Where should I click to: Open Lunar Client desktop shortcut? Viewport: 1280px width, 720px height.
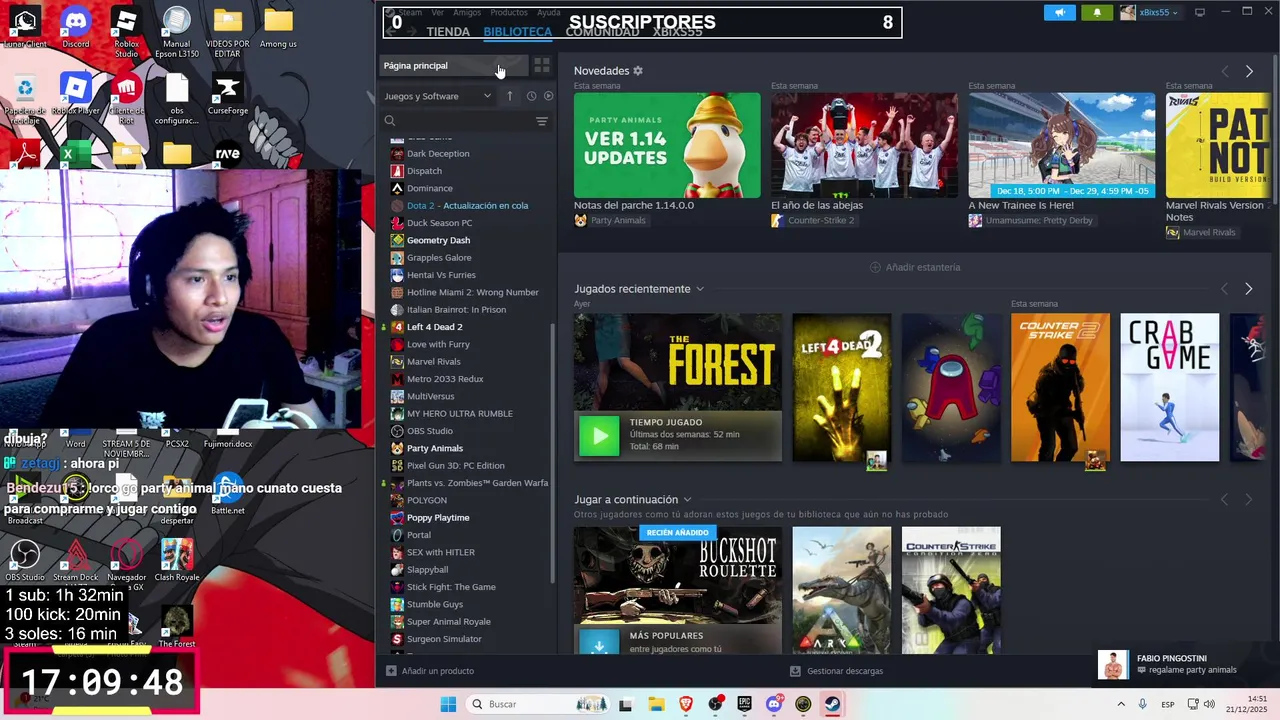coord(25,27)
